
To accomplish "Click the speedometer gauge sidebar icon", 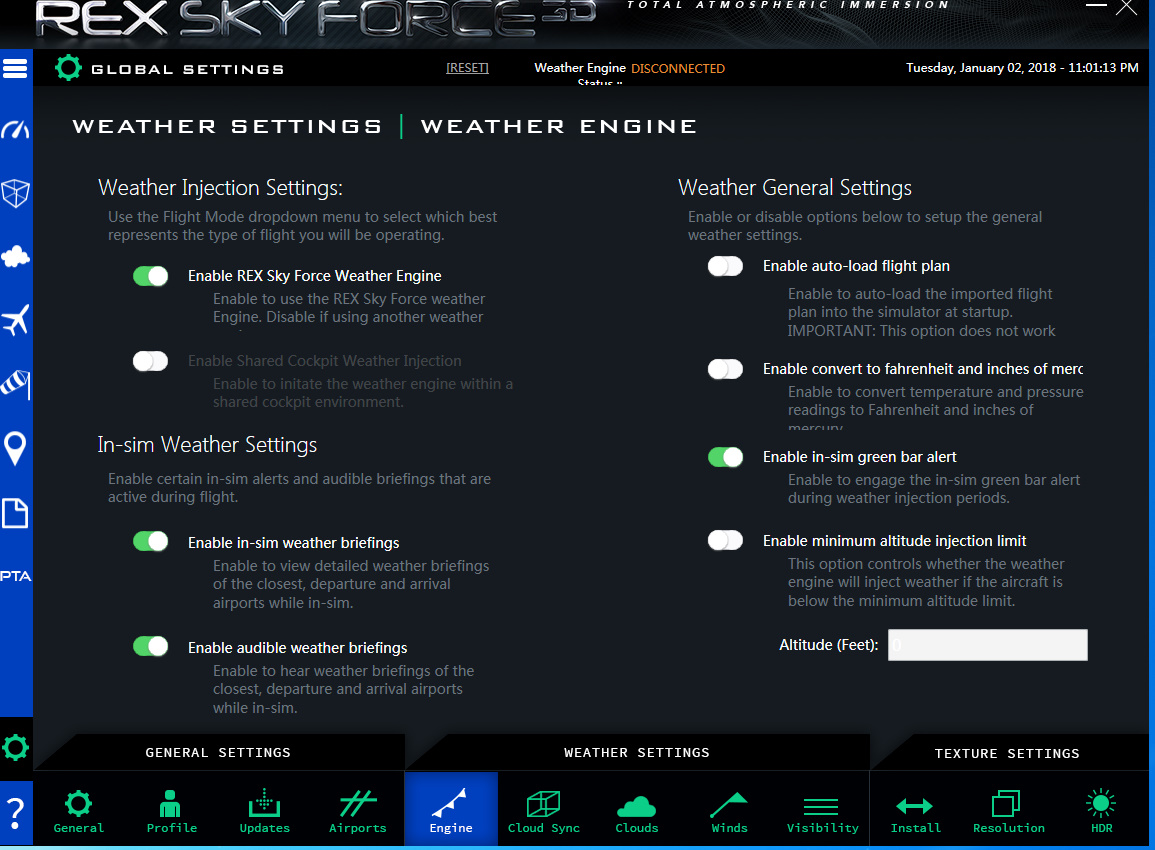I will [x=15, y=130].
